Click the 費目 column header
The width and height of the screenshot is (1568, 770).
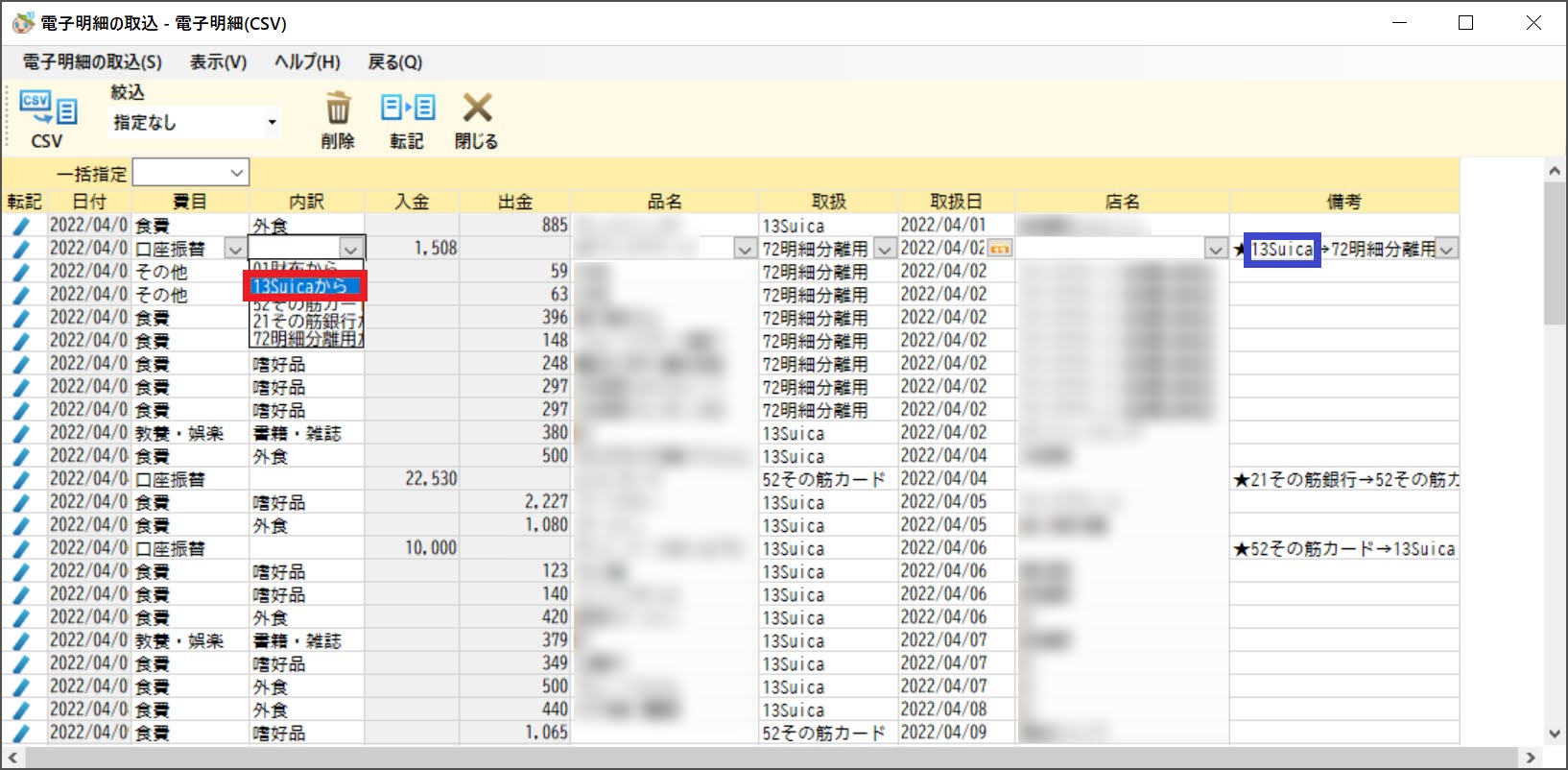[x=190, y=202]
